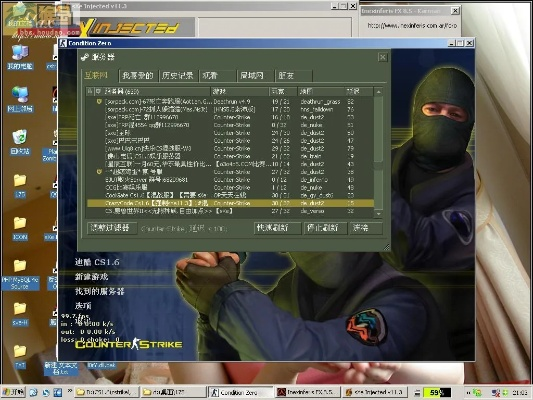Image resolution: width=533 pixels, height=400 pixels.
Task: Click the server list scroll-down arrow
Action: 378,214
